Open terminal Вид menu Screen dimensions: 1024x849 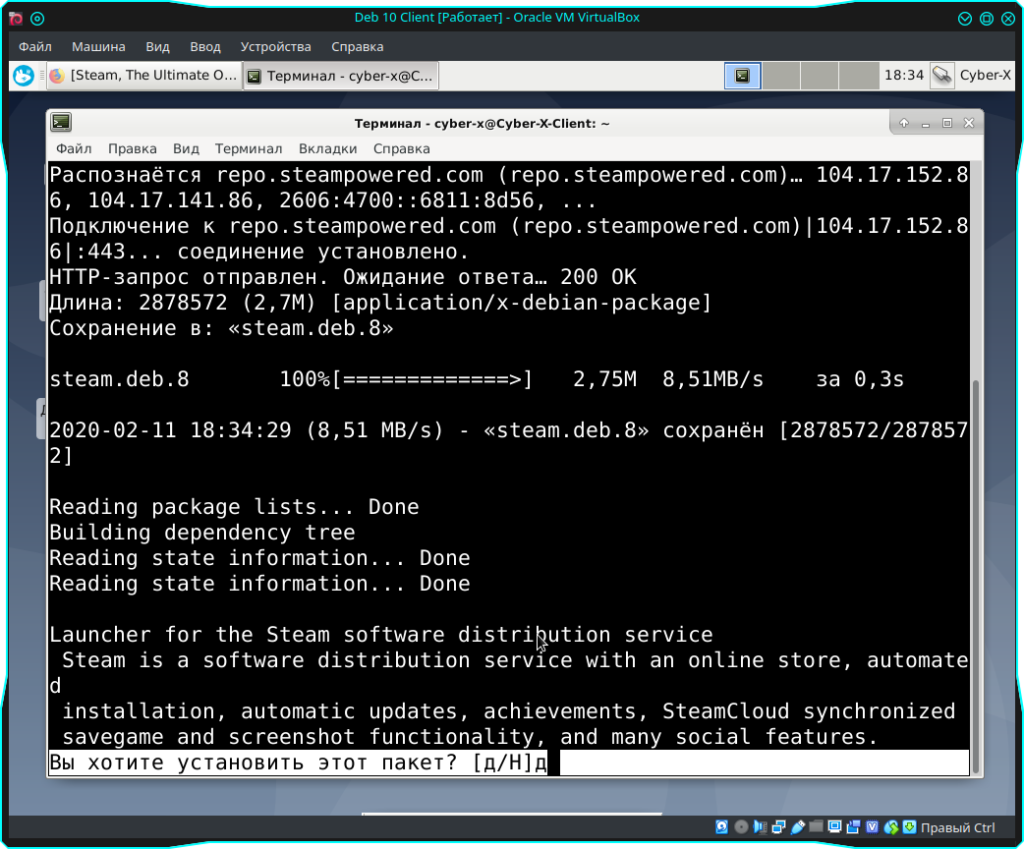click(x=186, y=149)
